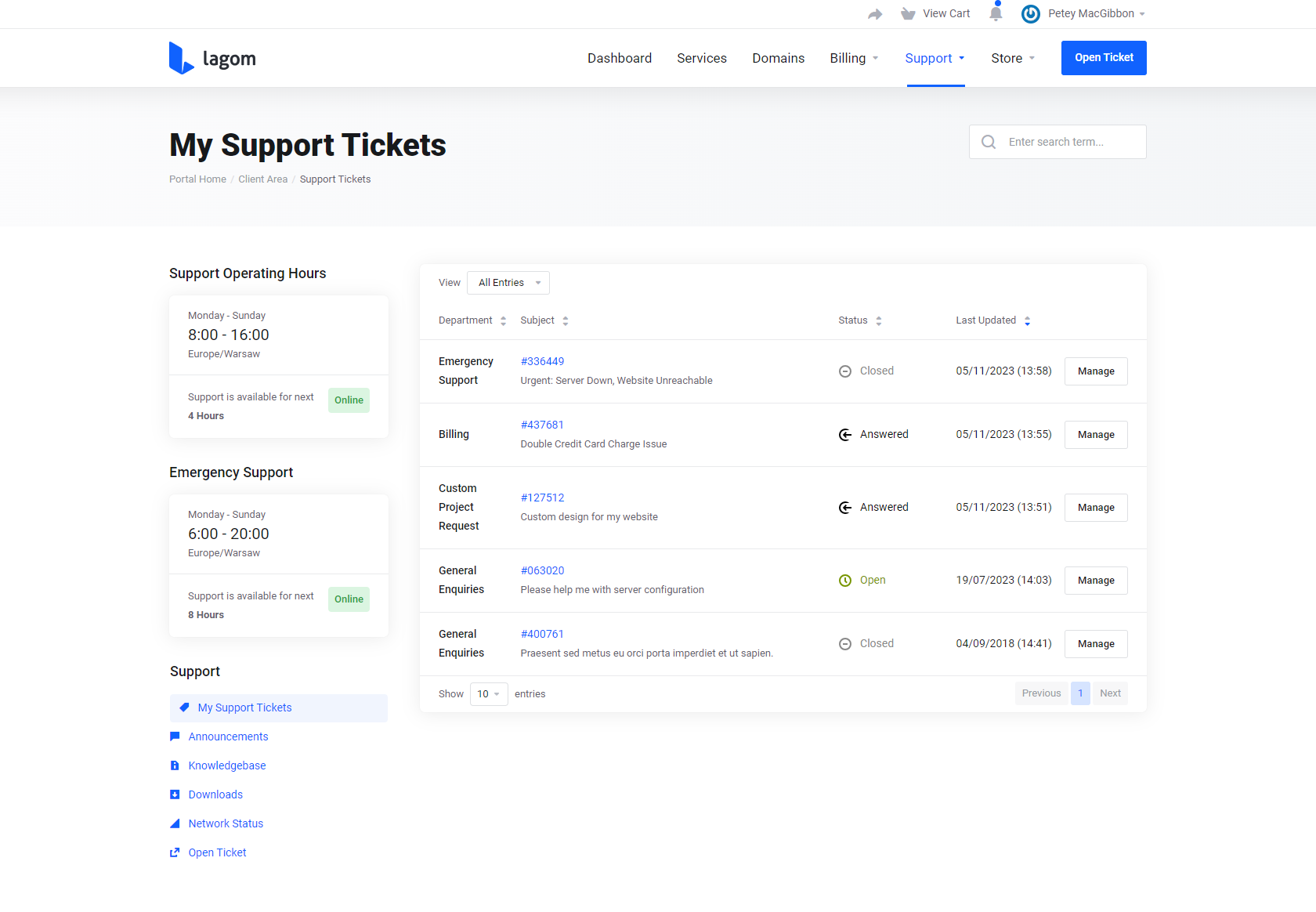This screenshot has width=1316, height=912.
Task: Expand the Billing menu dropdown
Action: 855,58
